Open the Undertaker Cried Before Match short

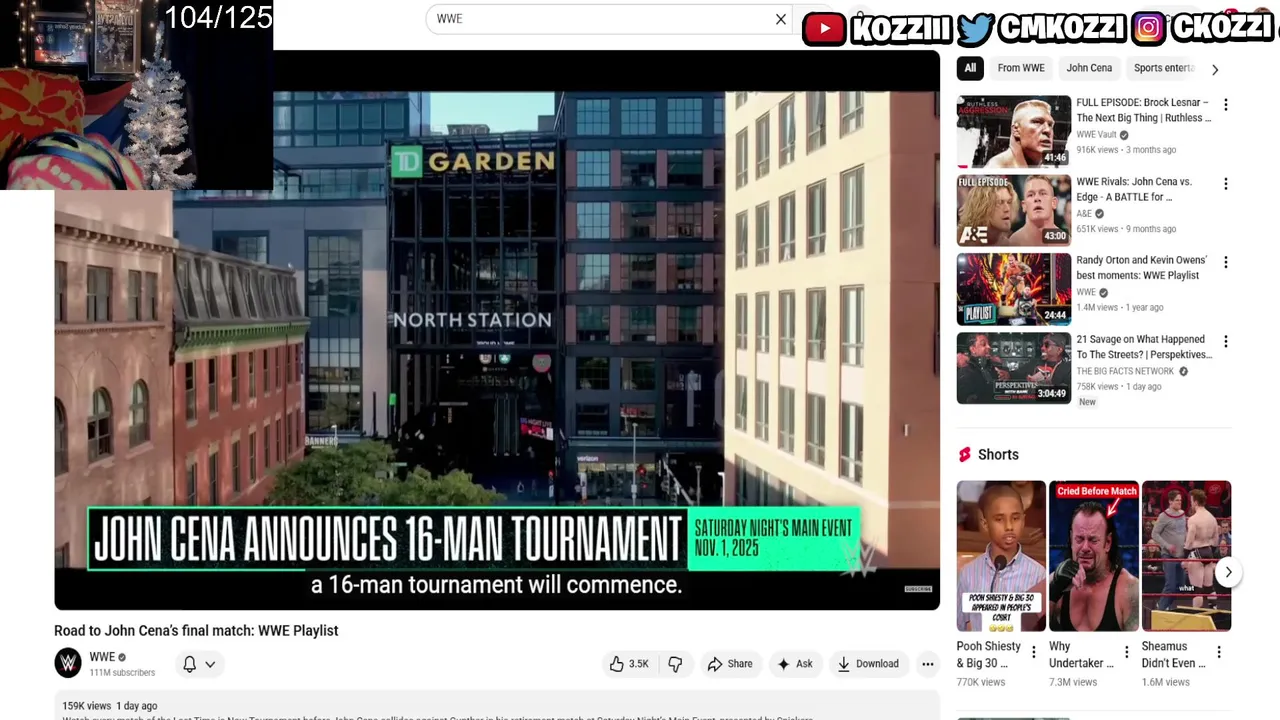[x=1094, y=556]
